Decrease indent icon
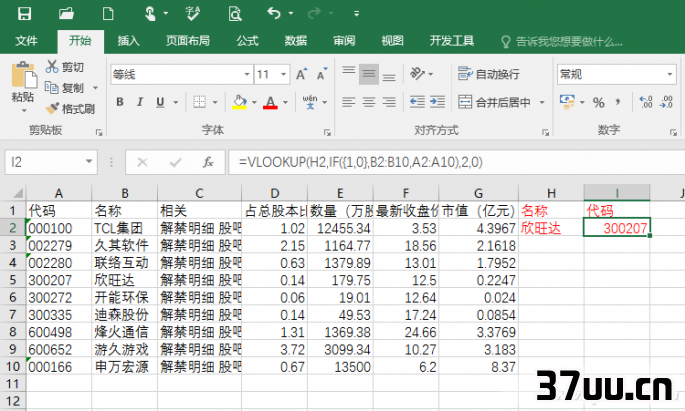This screenshot has width=685, height=411. (x=417, y=102)
